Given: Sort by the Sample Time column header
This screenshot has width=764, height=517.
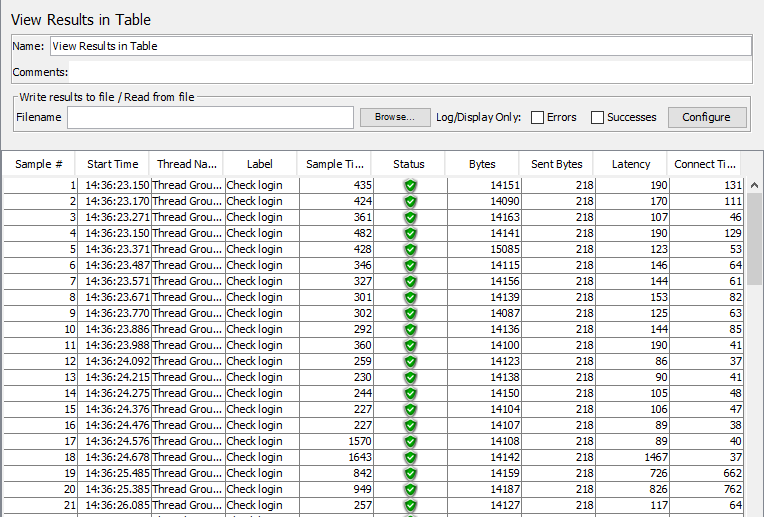Looking at the screenshot, I should pyautogui.click(x=335, y=164).
